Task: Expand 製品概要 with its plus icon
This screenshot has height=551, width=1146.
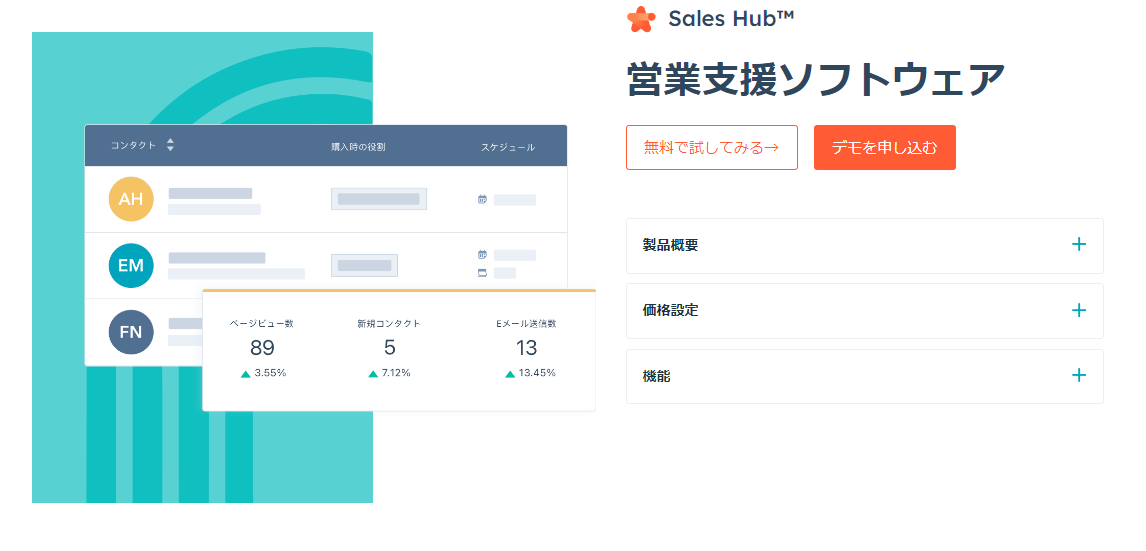Action: click(x=1078, y=245)
